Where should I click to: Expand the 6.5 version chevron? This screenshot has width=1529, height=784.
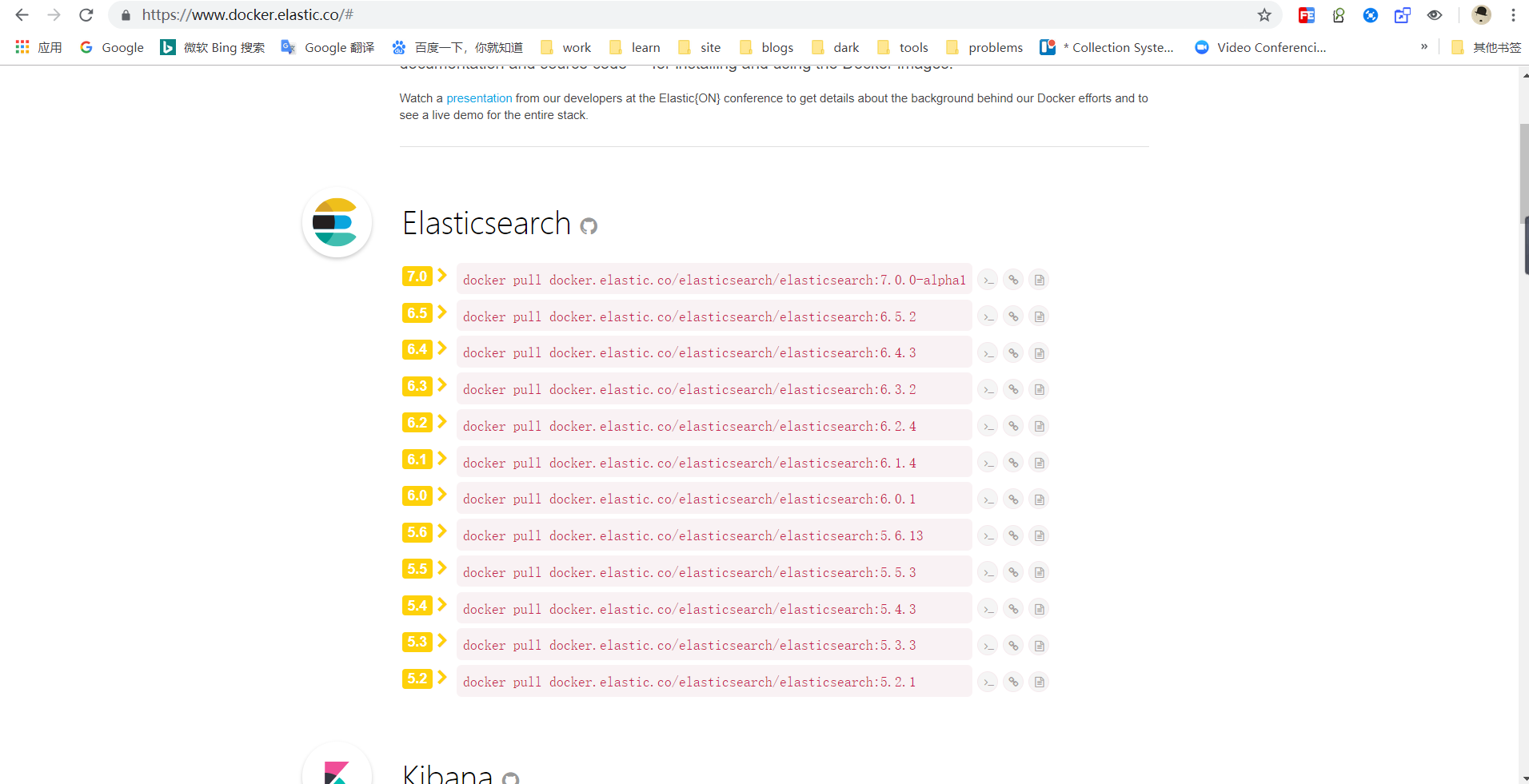click(442, 312)
